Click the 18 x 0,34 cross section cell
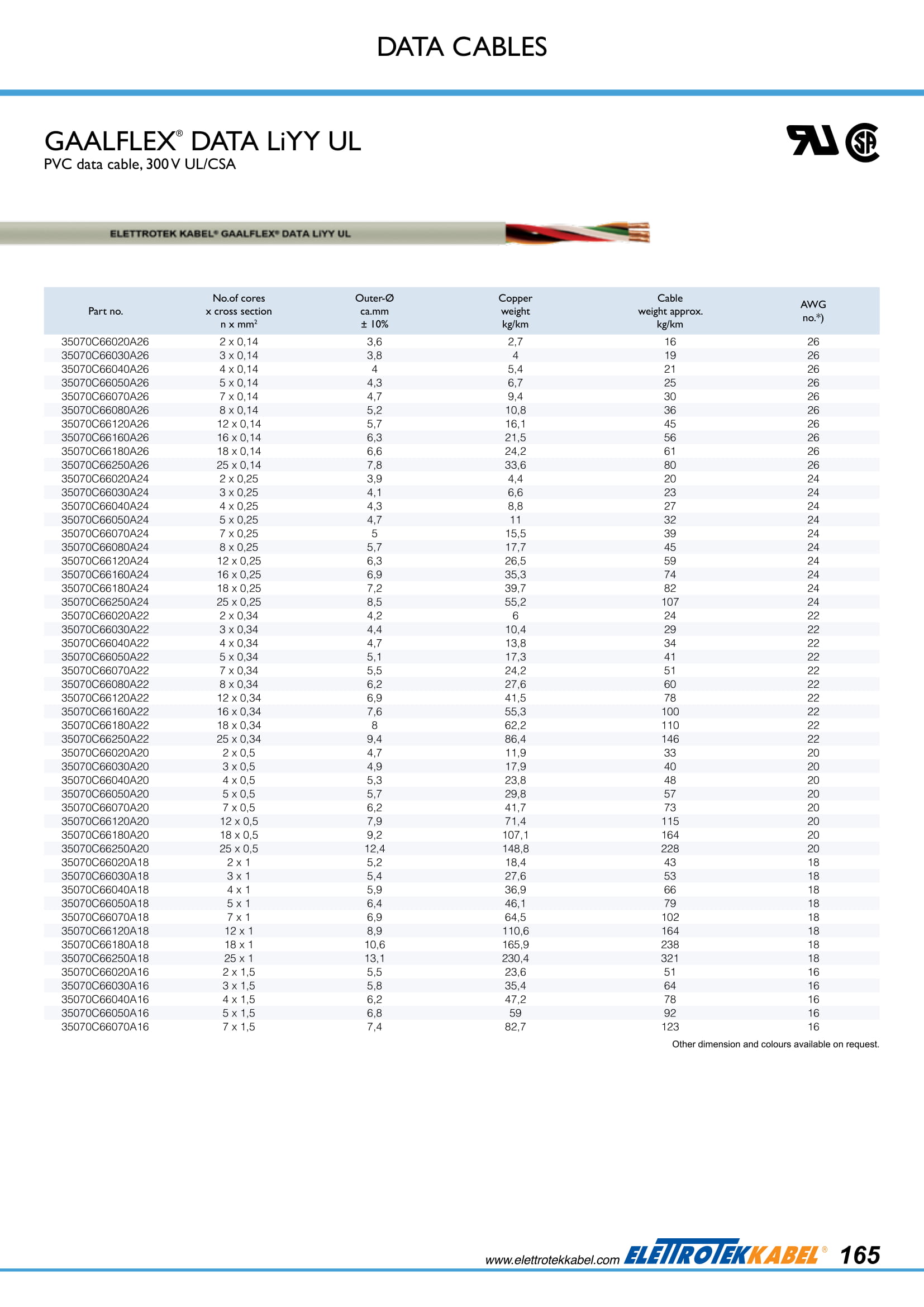The image size is (924, 1307). 239,725
